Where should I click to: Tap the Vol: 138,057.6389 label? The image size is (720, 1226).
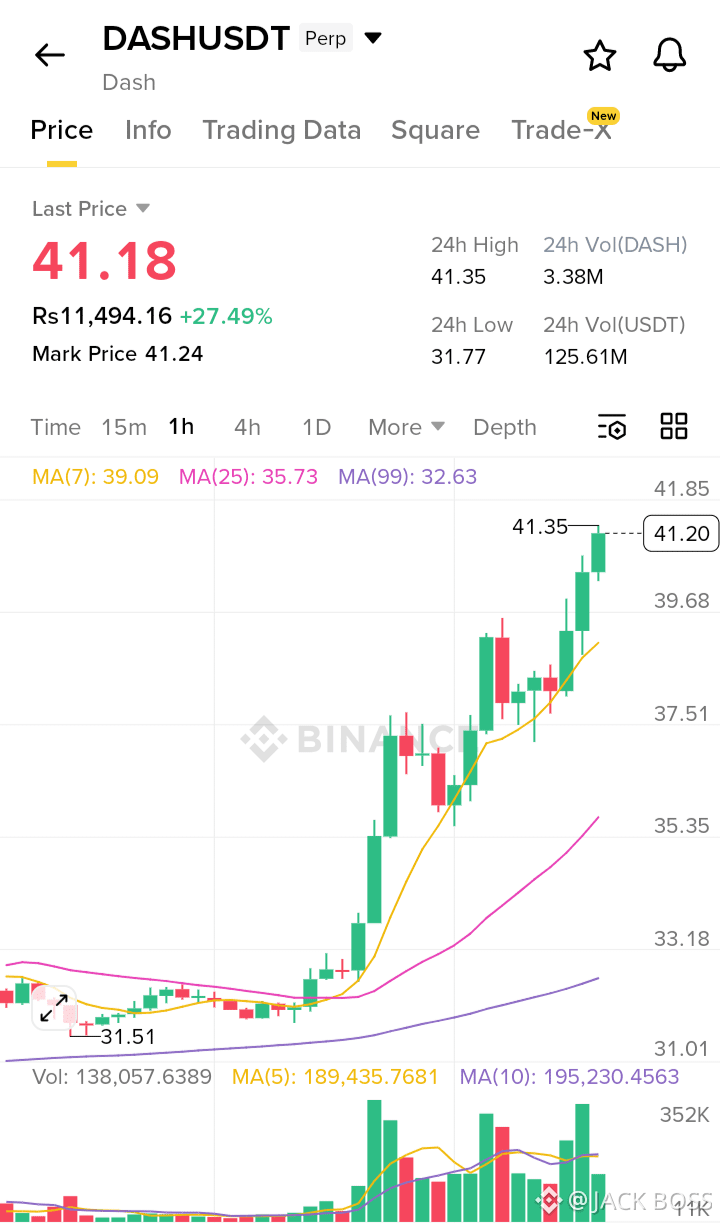point(122,1077)
